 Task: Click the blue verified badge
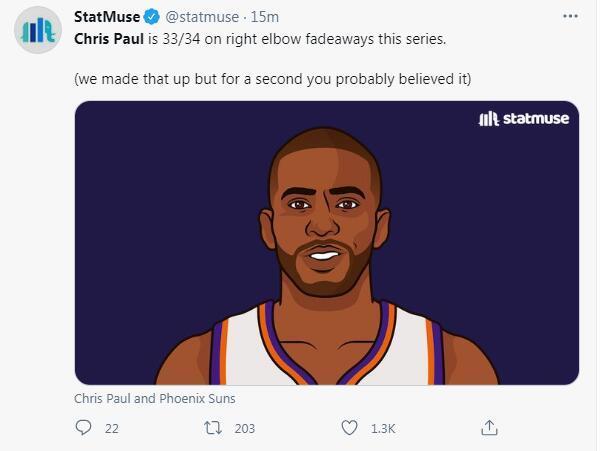(x=153, y=17)
